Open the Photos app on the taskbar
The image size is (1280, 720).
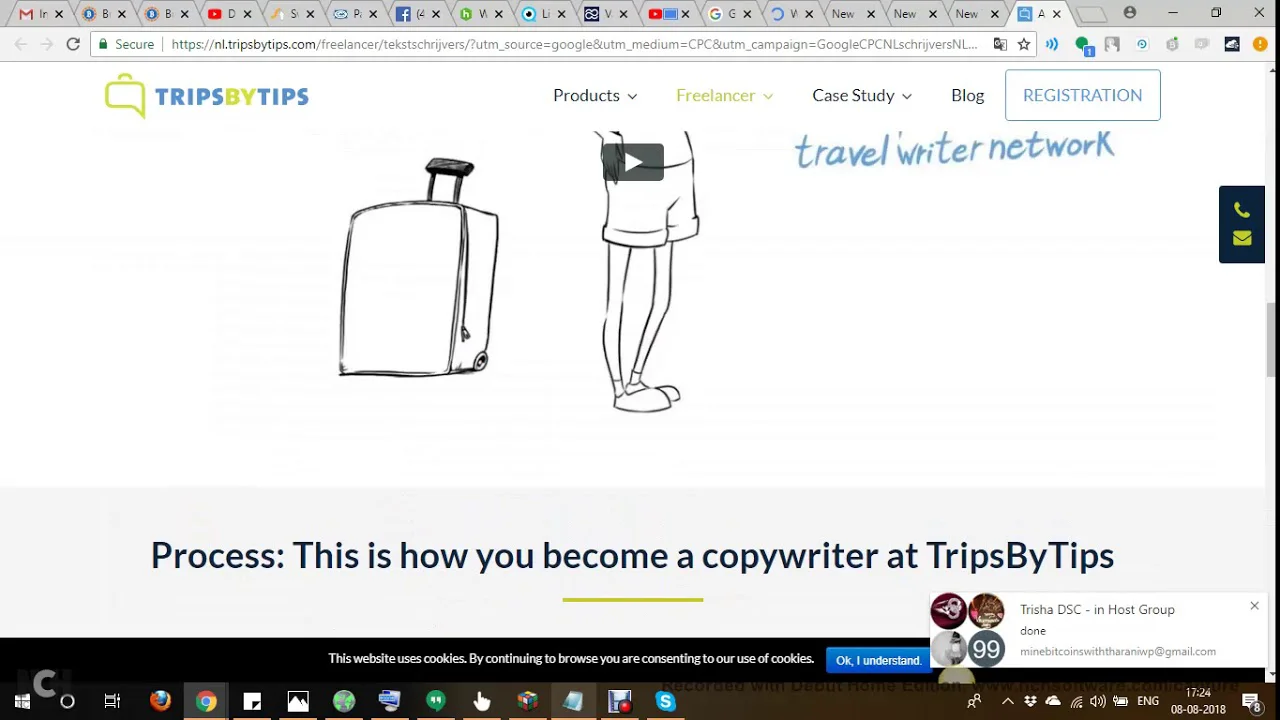pos(298,702)
